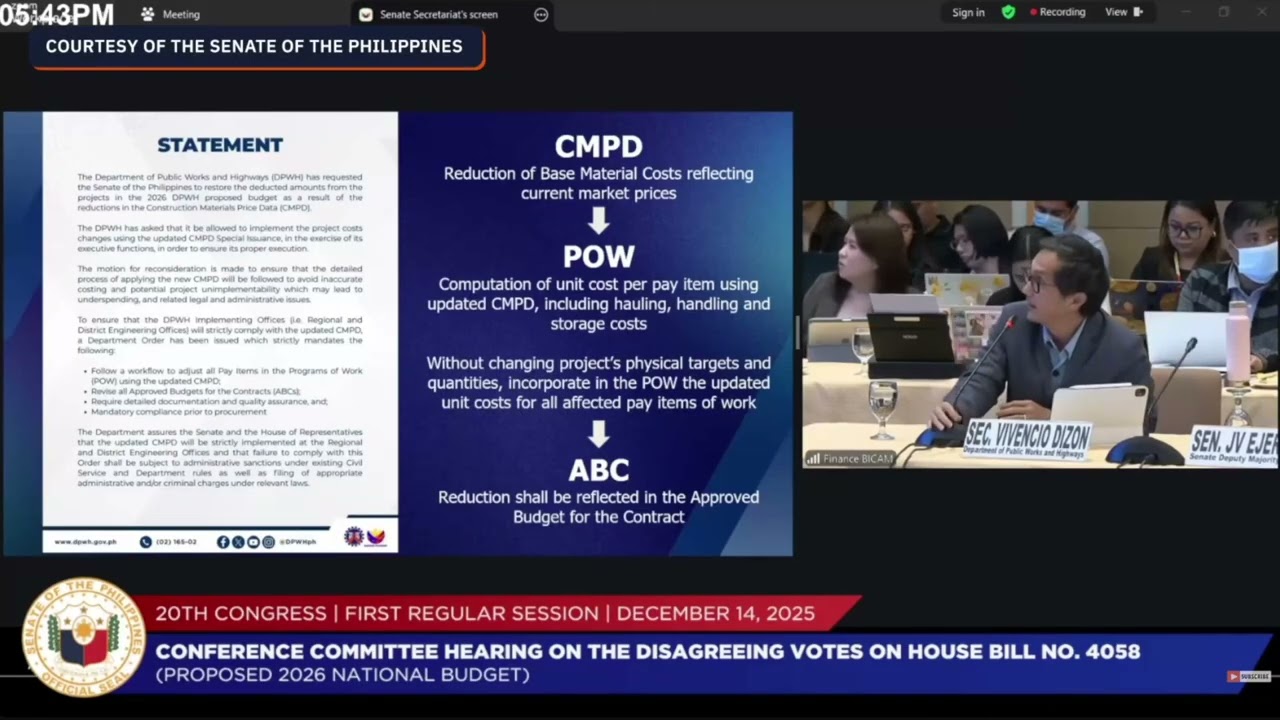
Task: Open the Meeting tab label
Action: 181,14
